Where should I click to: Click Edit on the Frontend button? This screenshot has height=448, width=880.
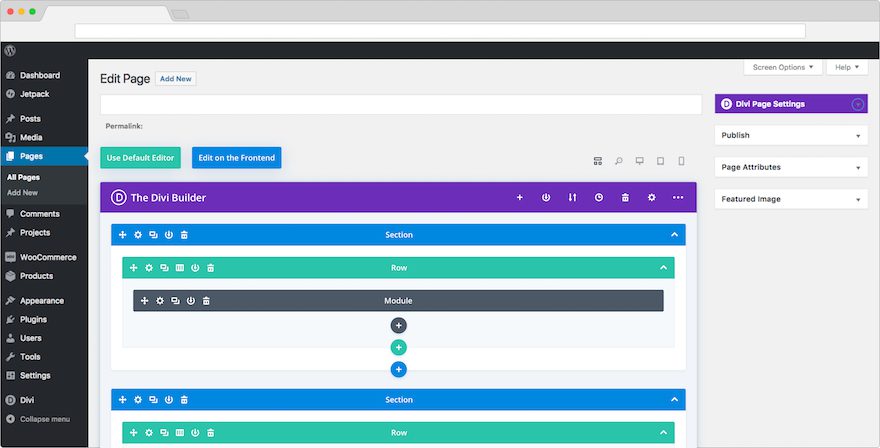pos(236,158)
